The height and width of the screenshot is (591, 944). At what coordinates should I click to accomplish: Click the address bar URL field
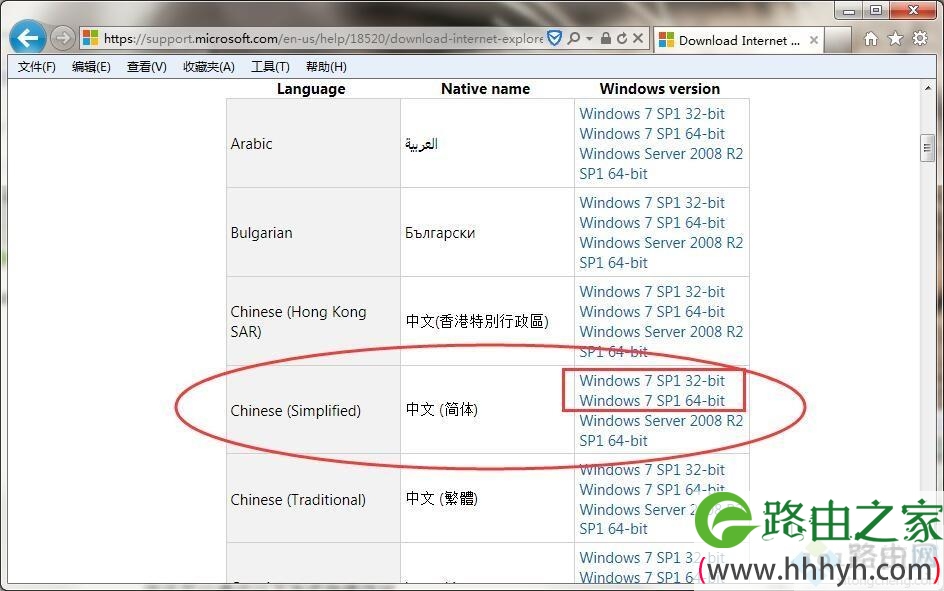(323, 39)
